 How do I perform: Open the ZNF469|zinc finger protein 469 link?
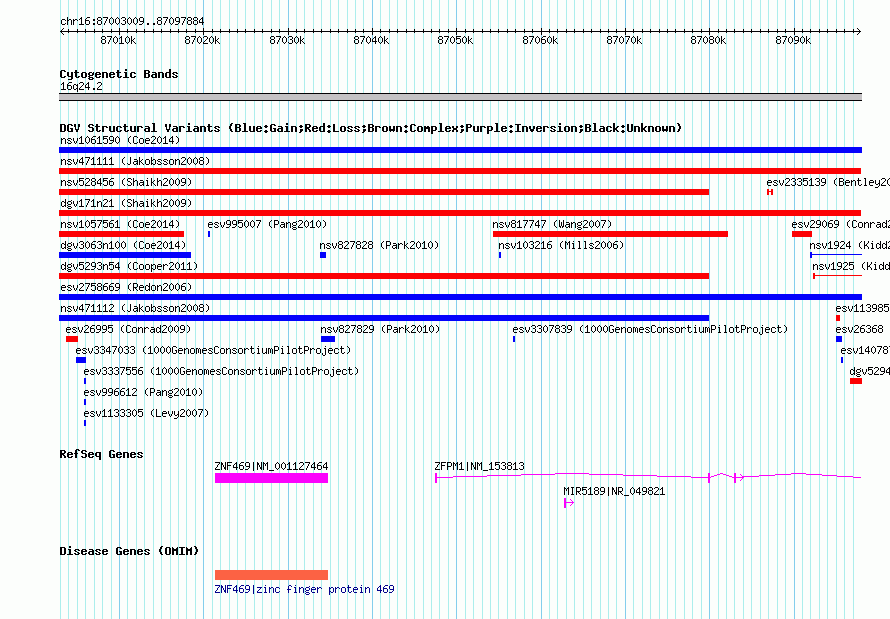point(304,589)
